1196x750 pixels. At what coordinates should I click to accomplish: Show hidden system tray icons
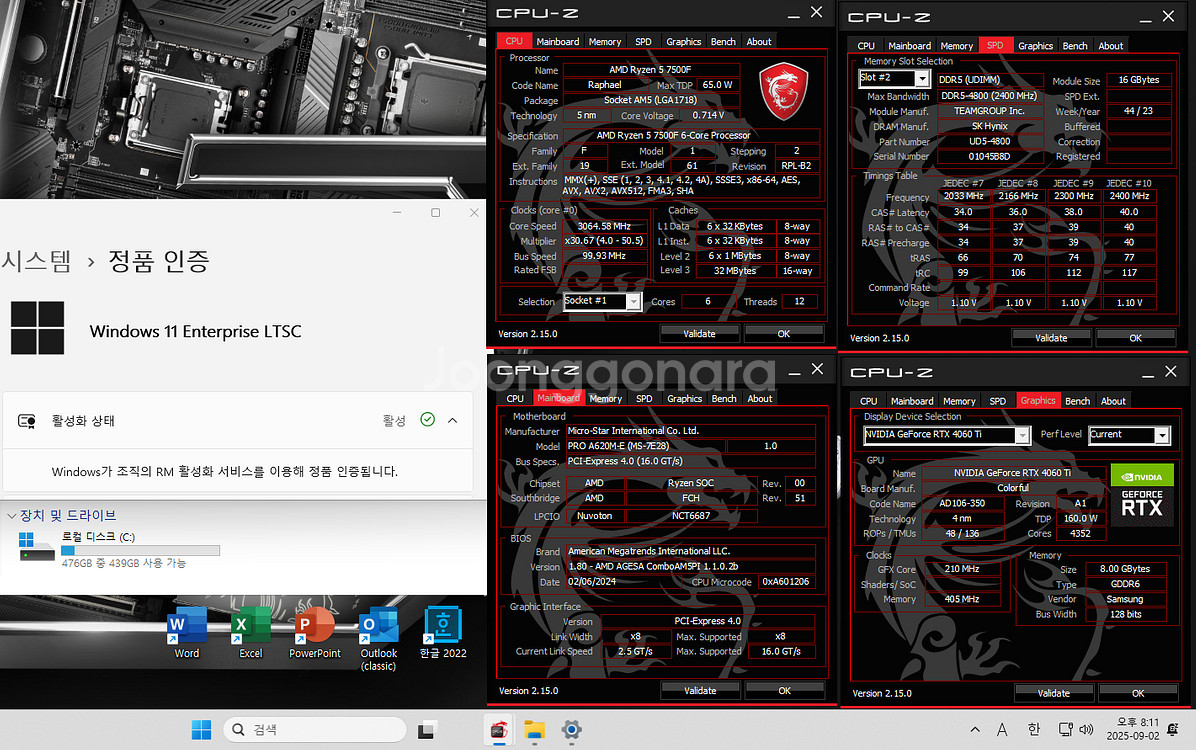click(x=975, y=730)
